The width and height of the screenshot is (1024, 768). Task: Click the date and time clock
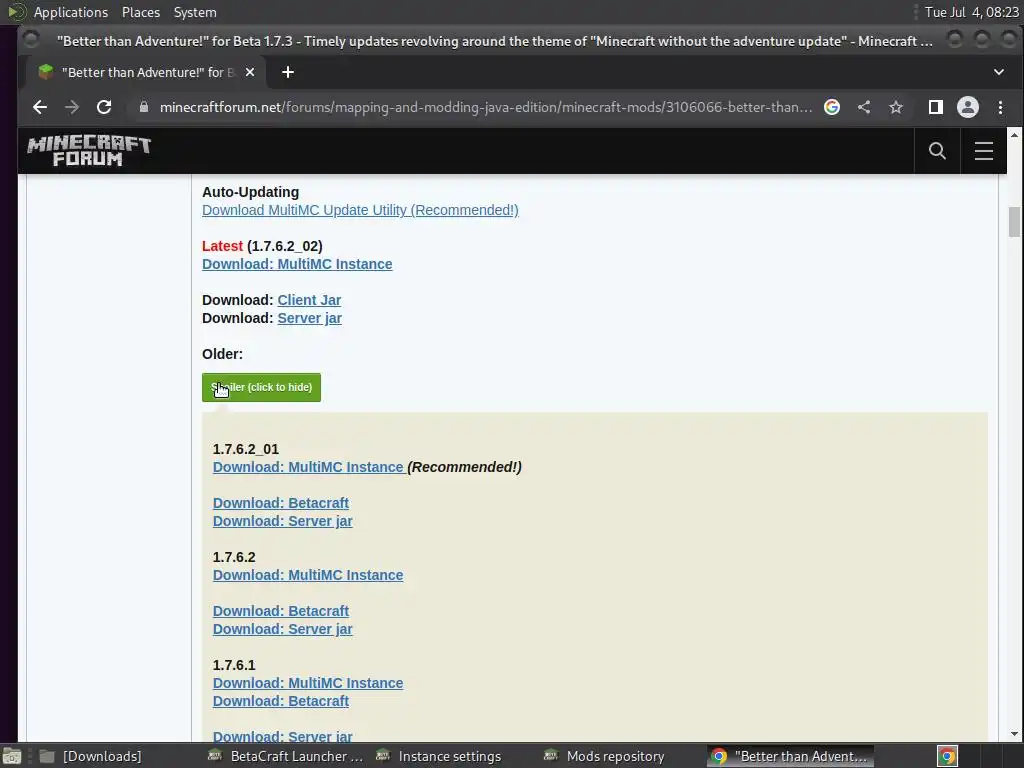971,12
